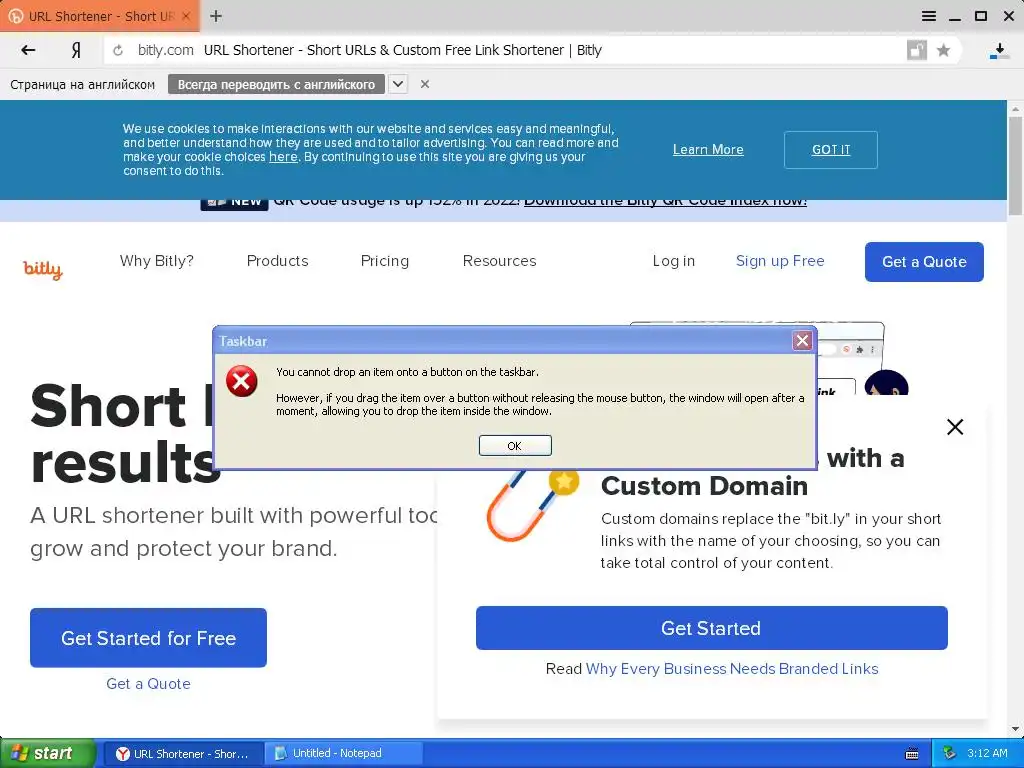Click the on-screen keyboard tray icon
This screenshot has width=1024, height=768.
click(912, 754)
